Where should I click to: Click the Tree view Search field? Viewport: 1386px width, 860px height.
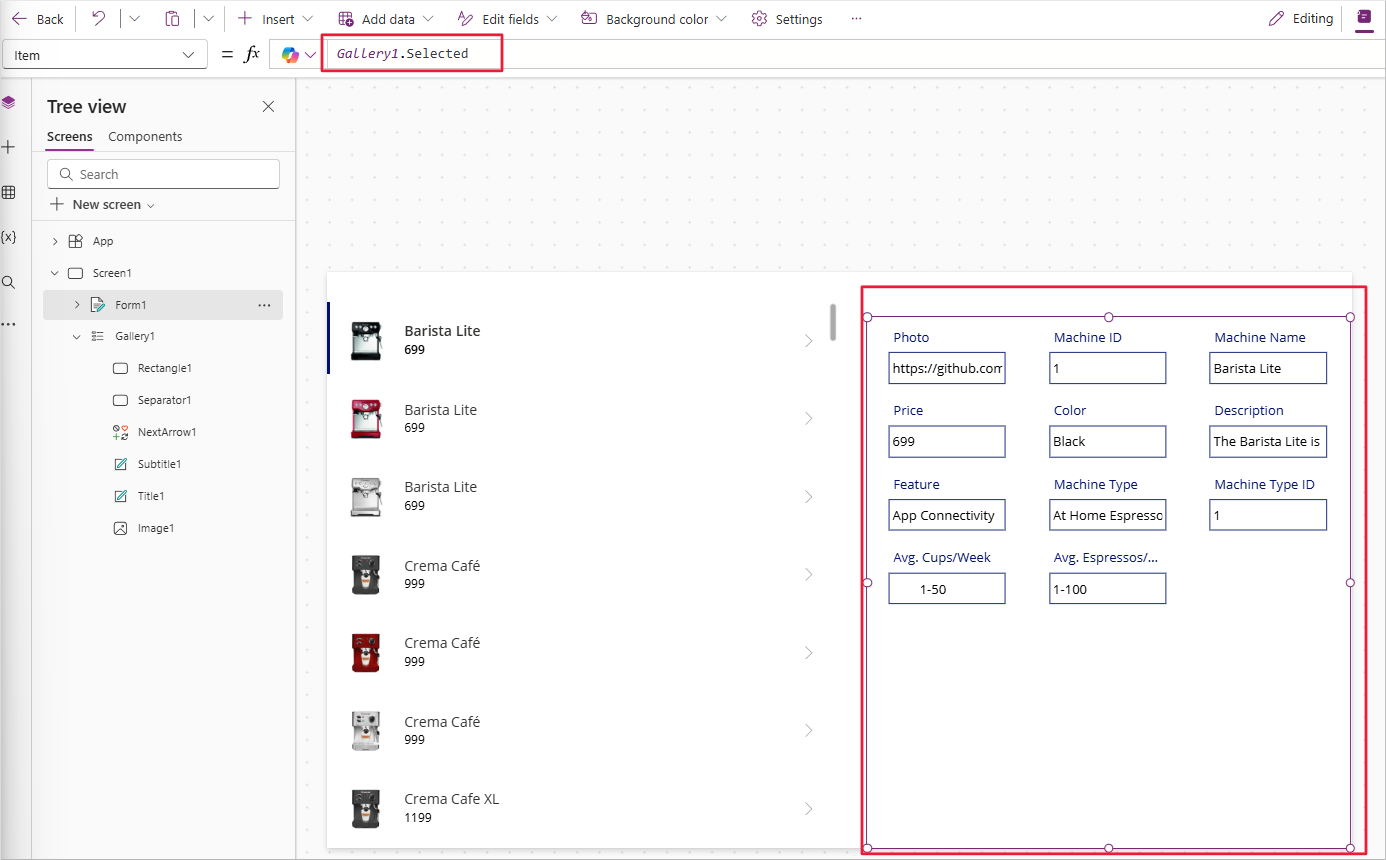[x=163, y=174]
